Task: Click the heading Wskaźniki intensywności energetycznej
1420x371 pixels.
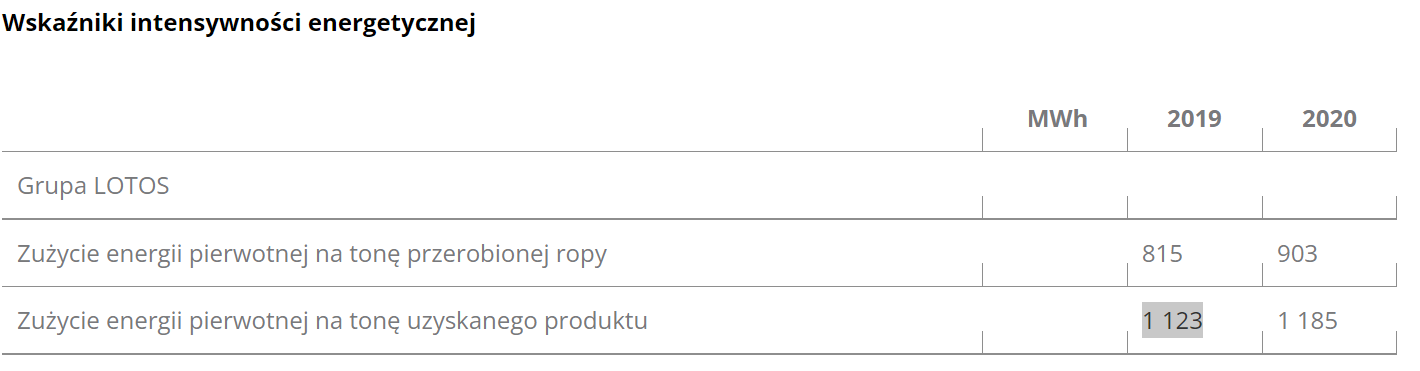Action: [239, 25]
